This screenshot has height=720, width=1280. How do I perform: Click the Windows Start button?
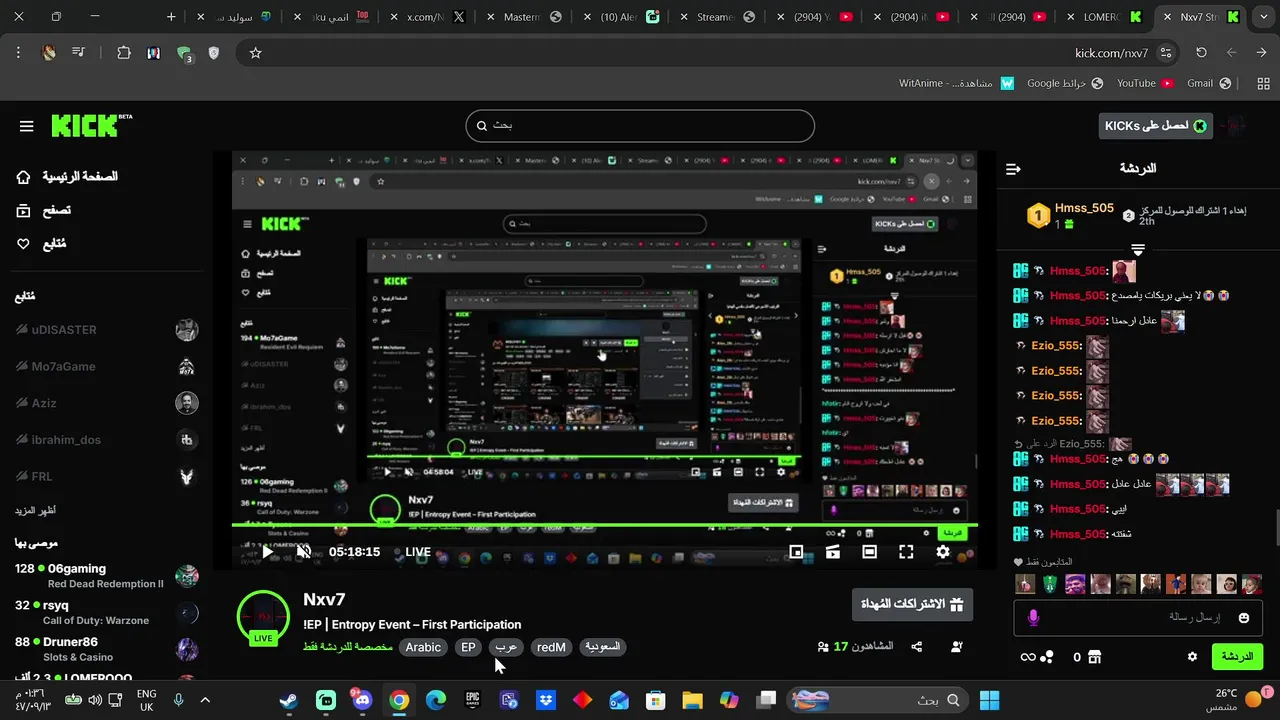(x=990, y=700)
